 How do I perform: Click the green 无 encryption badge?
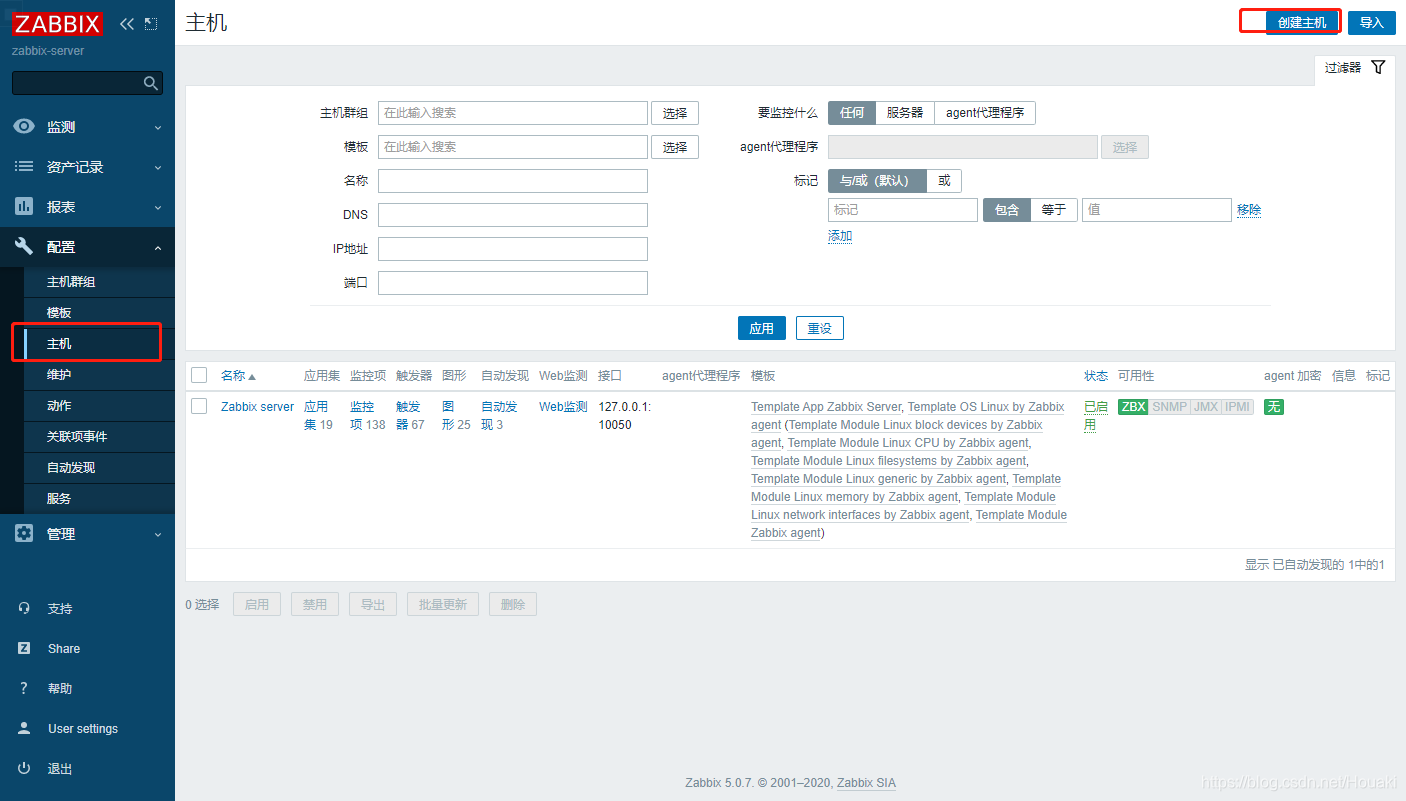1273,407
